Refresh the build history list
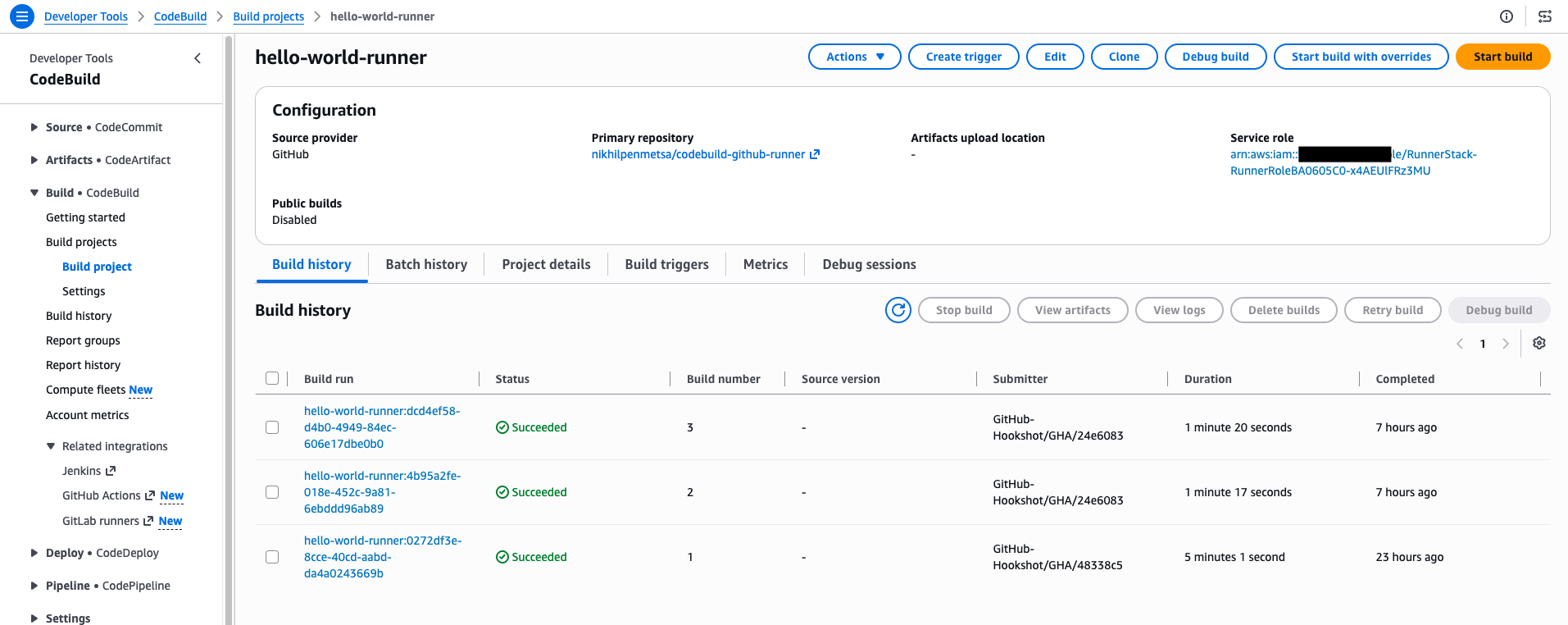The height and width of the screenshot is (625, 1568). (898, 310)
